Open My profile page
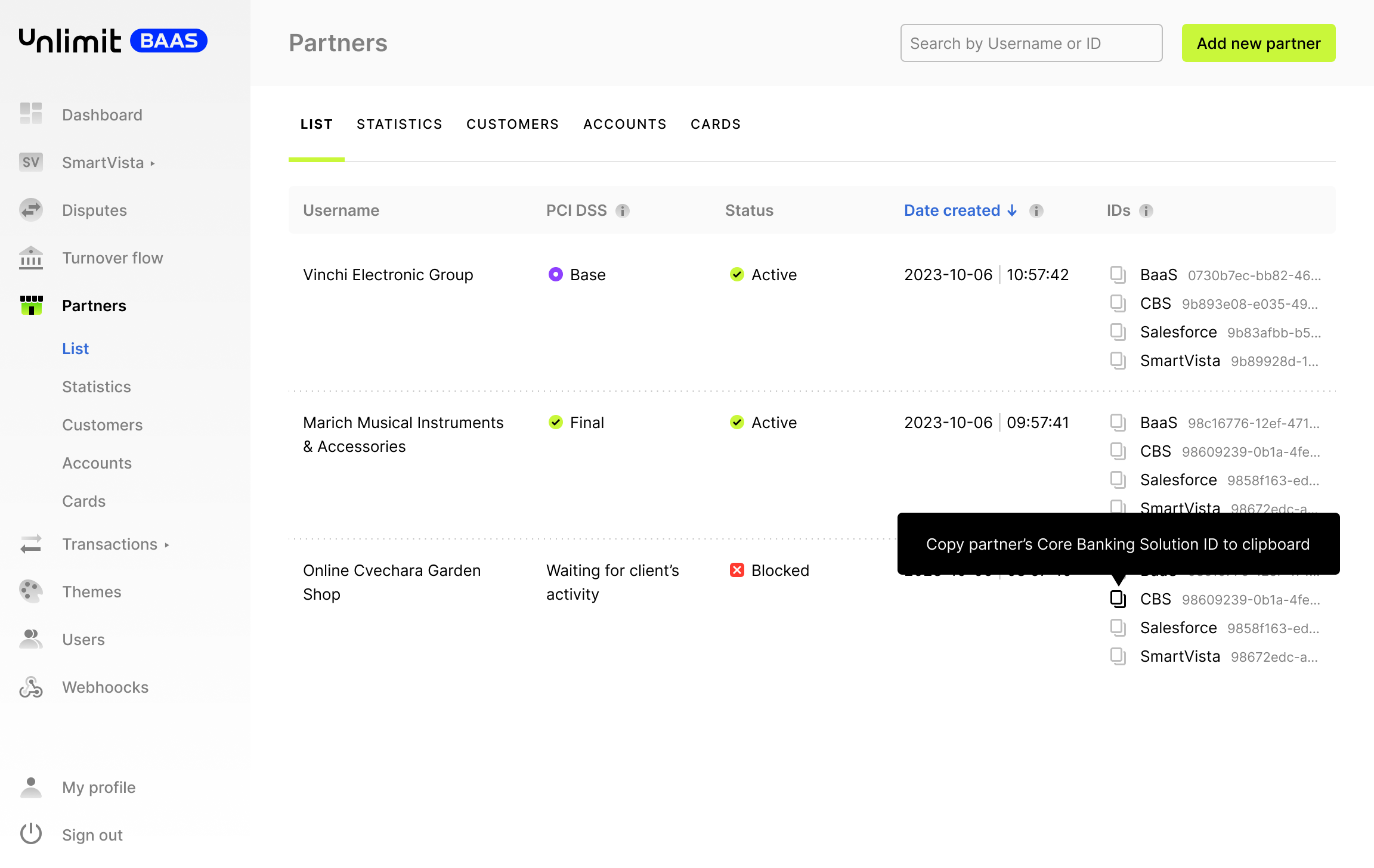Screen dimensions: 1374x868 [x=99, y=788]
